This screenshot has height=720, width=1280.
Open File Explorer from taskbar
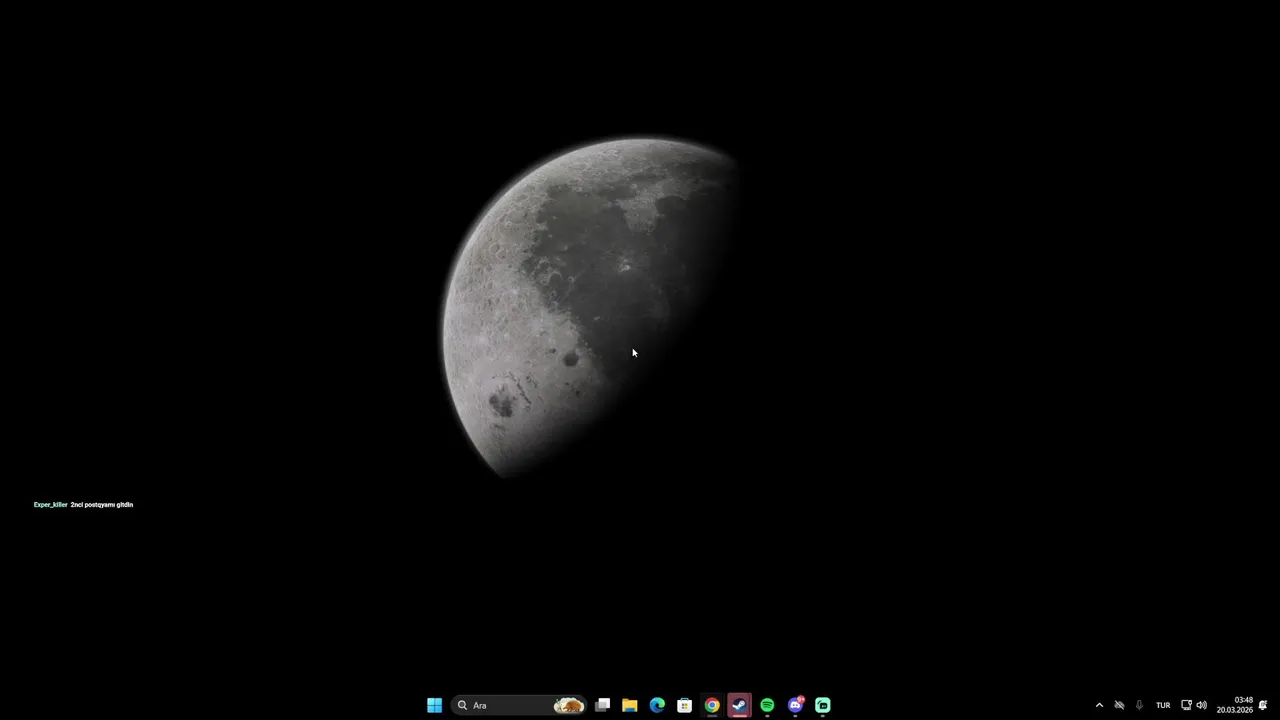point(630,705)
